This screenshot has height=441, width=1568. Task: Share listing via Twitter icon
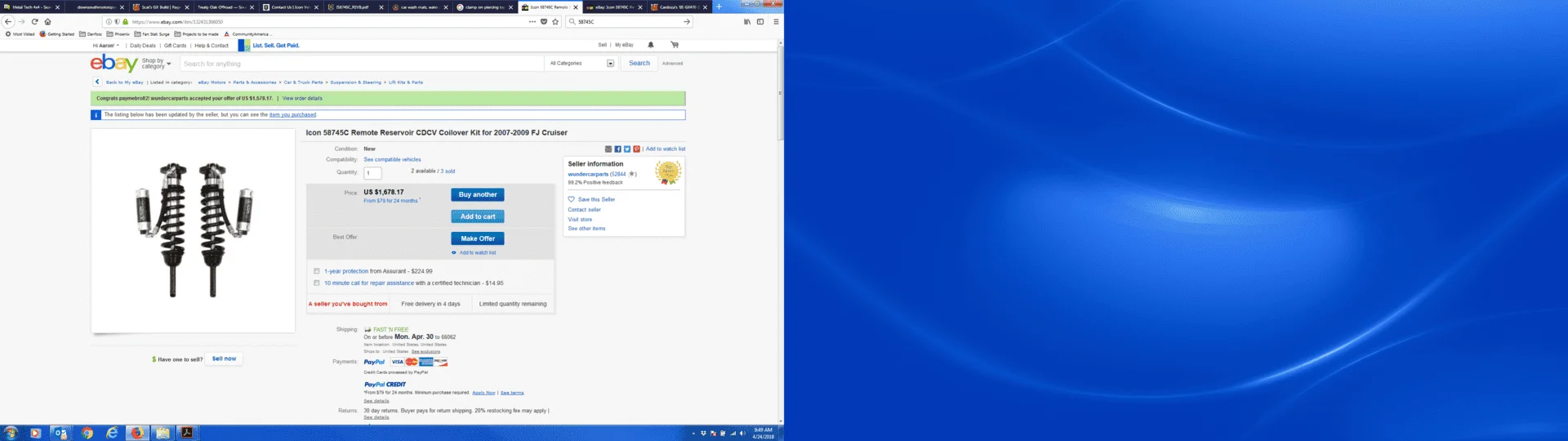click(x=627, y=149)
